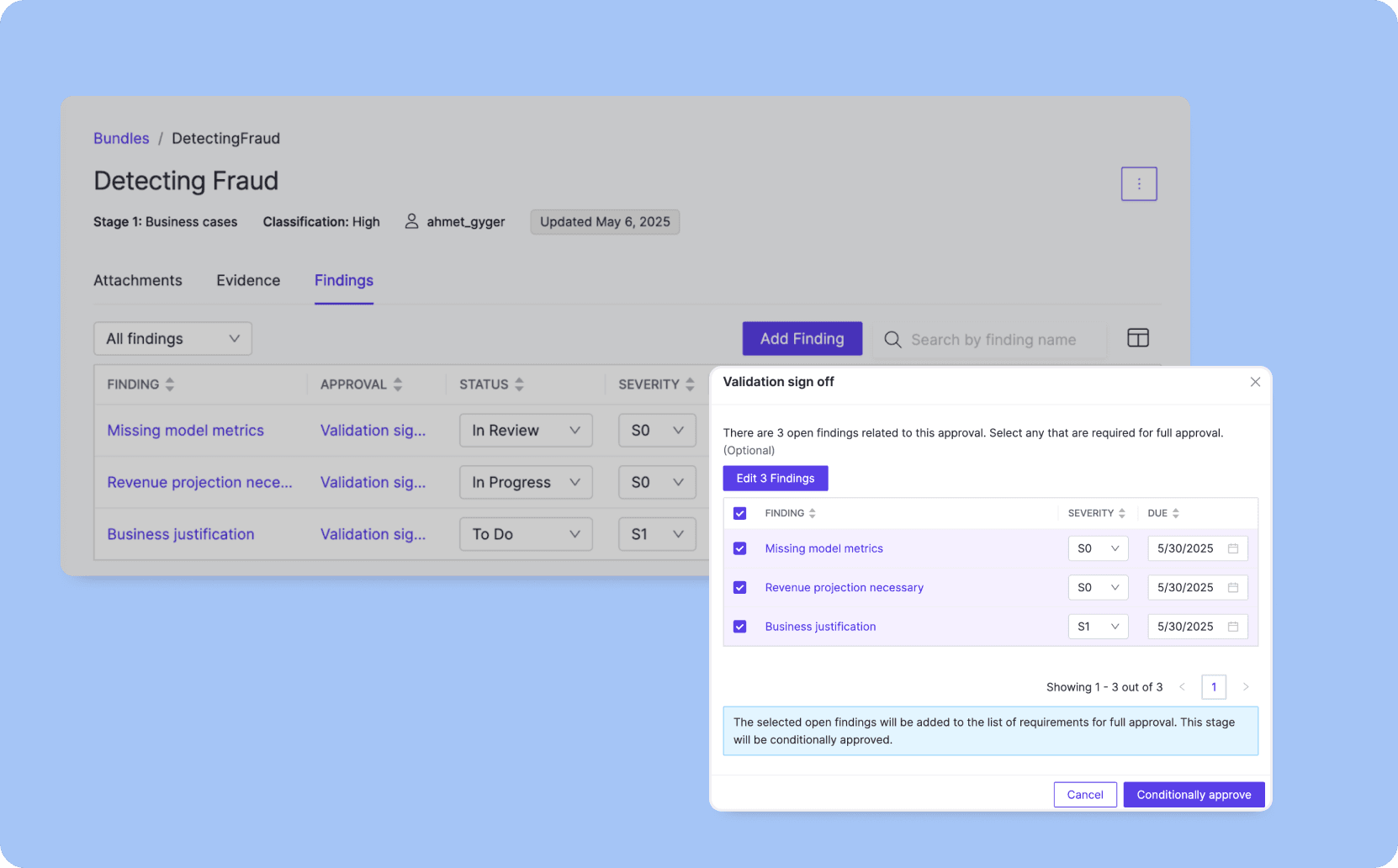Open the three-dot options menu
The height and width of the screenshot is (868, 1398).
(1139, 183)
